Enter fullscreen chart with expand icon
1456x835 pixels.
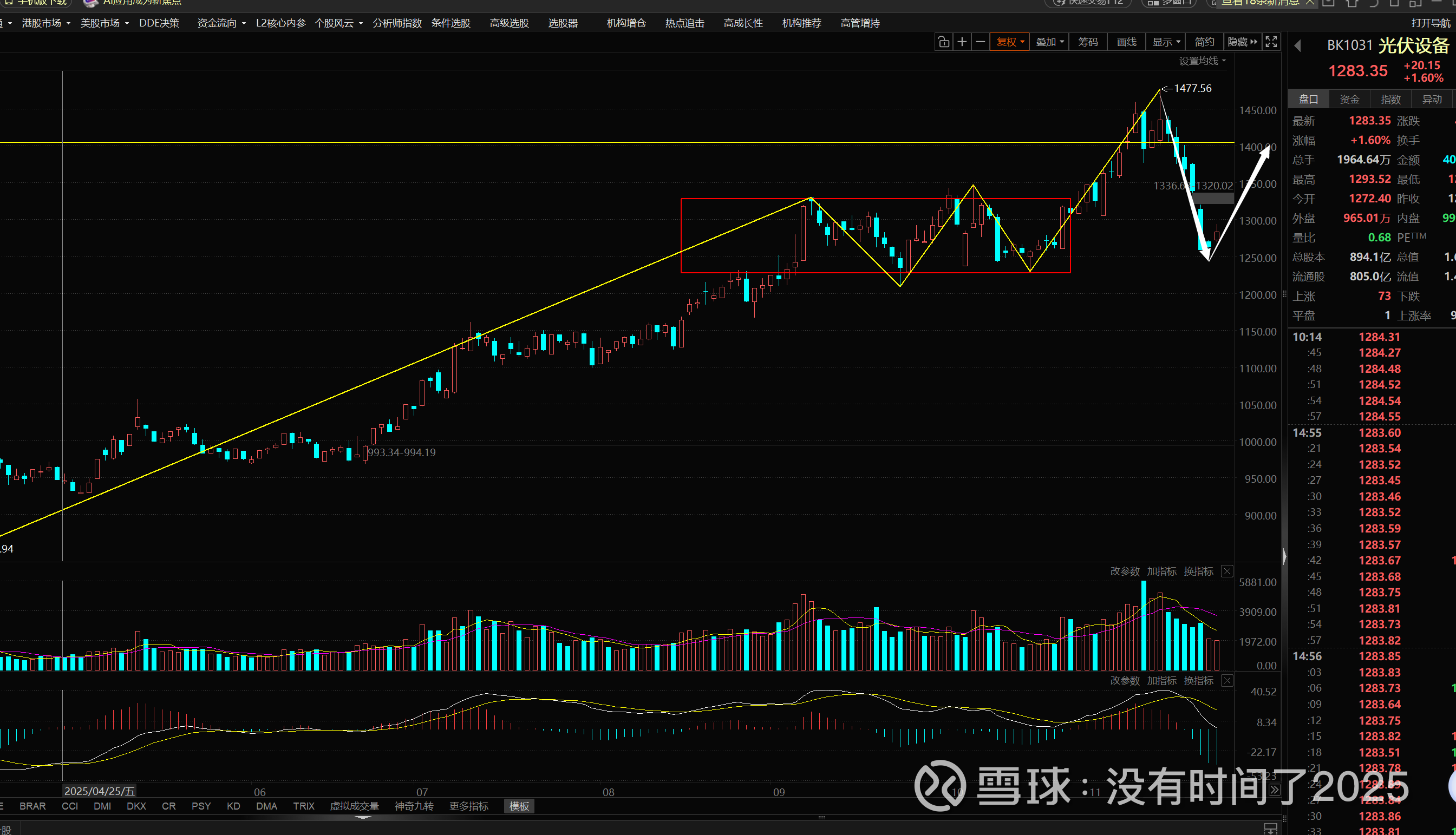tap(1271, 42)
